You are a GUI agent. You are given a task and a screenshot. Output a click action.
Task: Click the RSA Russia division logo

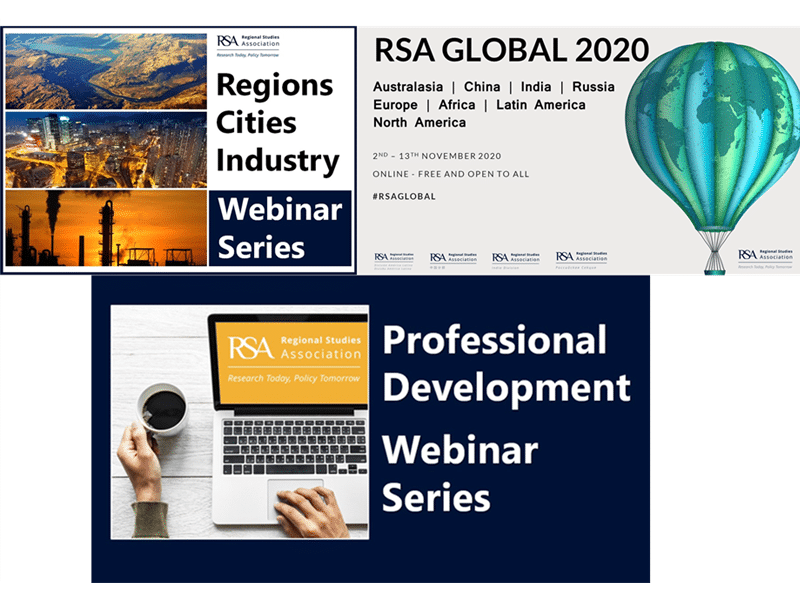click(x=581, y=259)
